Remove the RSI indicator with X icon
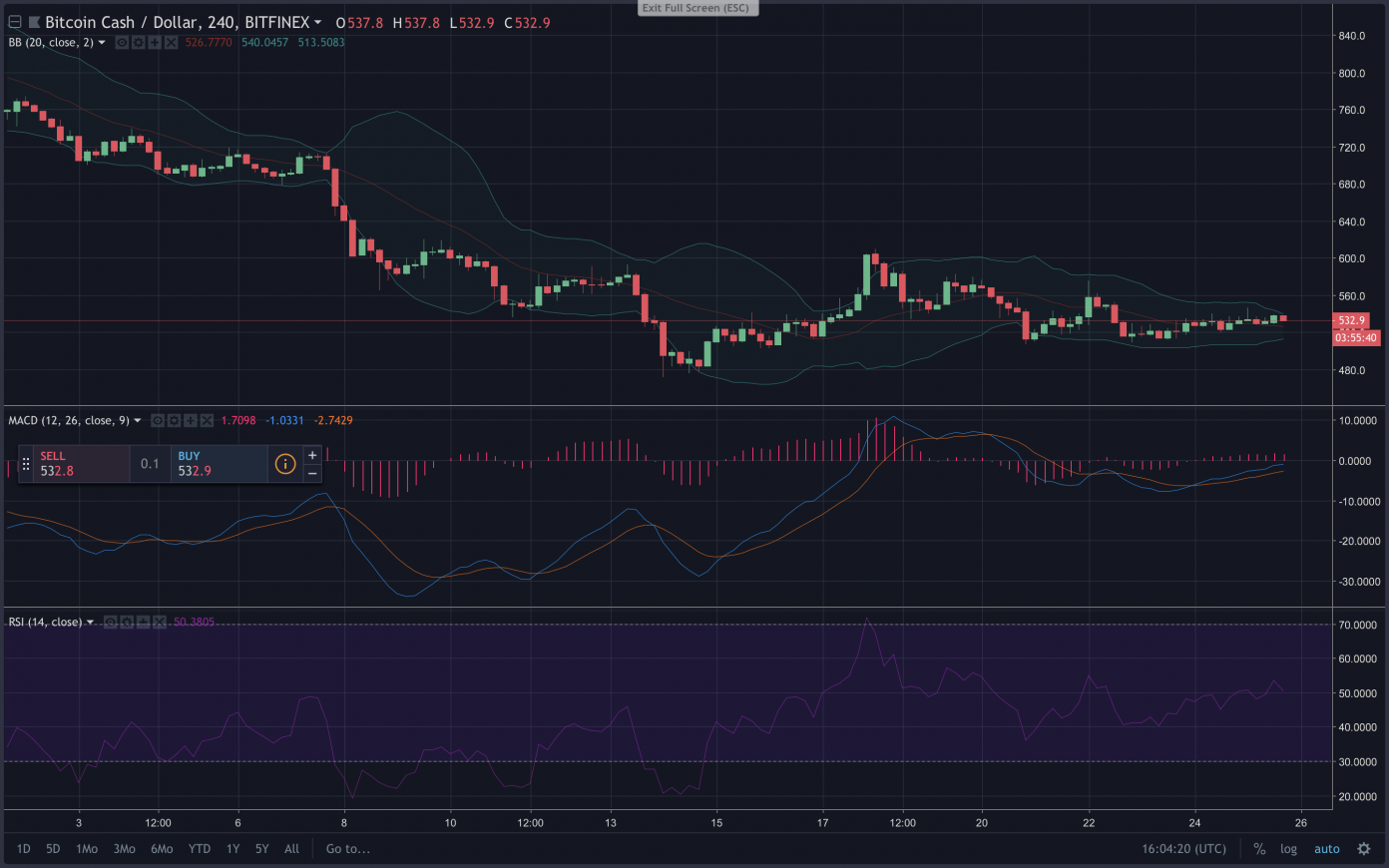Image resolution: width=1389 pixels, height=868 pixels. [160, 623]
